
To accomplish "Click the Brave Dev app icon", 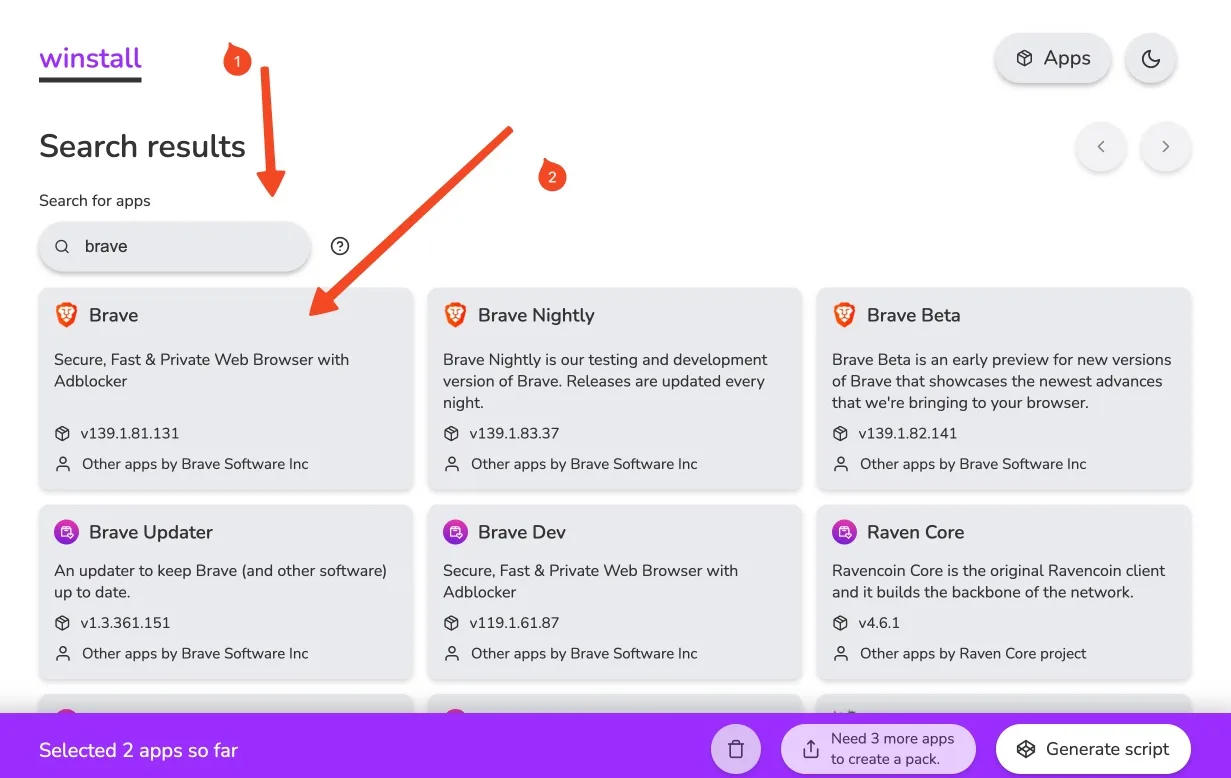I will tap(455, 532).
